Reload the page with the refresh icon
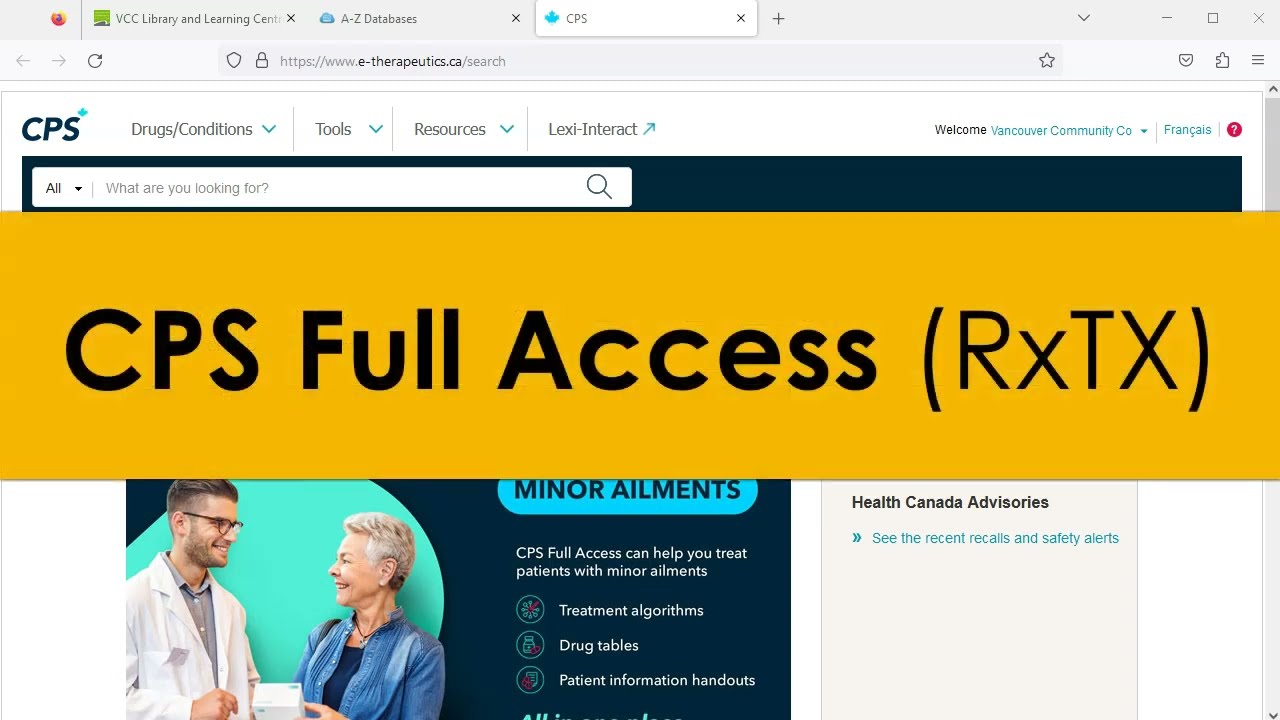The width and height of the screenshot is (1280, 720). pyautogui.click(x=95, y=61)
